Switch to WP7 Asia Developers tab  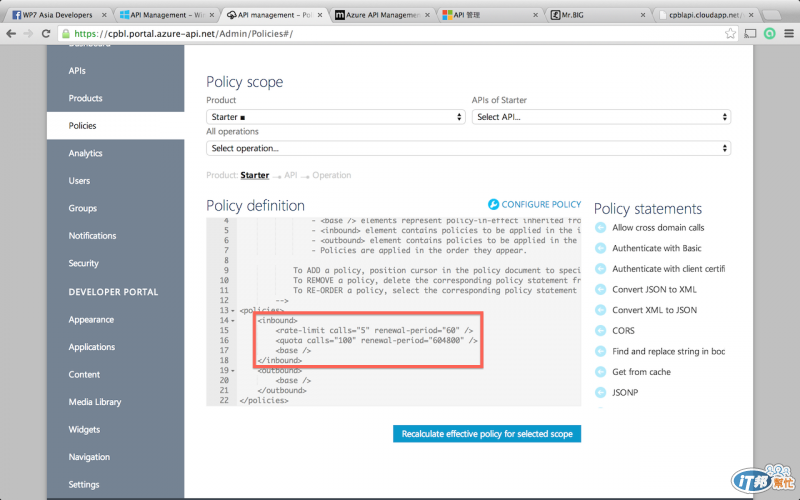click(57, 15)
